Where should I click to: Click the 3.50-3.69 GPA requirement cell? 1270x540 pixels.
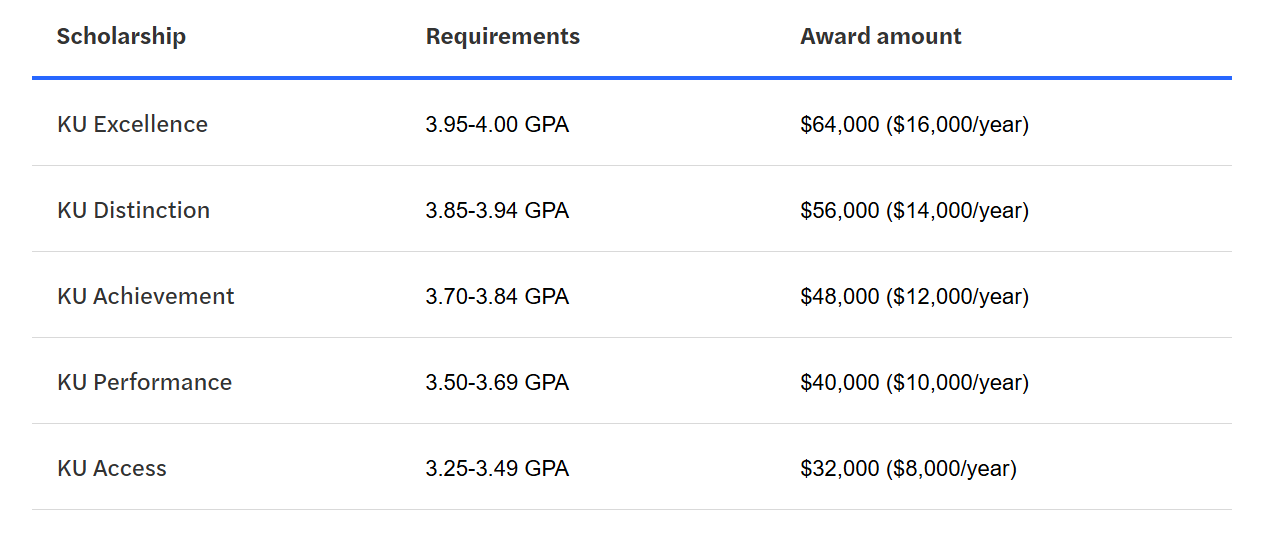(497, 383)
